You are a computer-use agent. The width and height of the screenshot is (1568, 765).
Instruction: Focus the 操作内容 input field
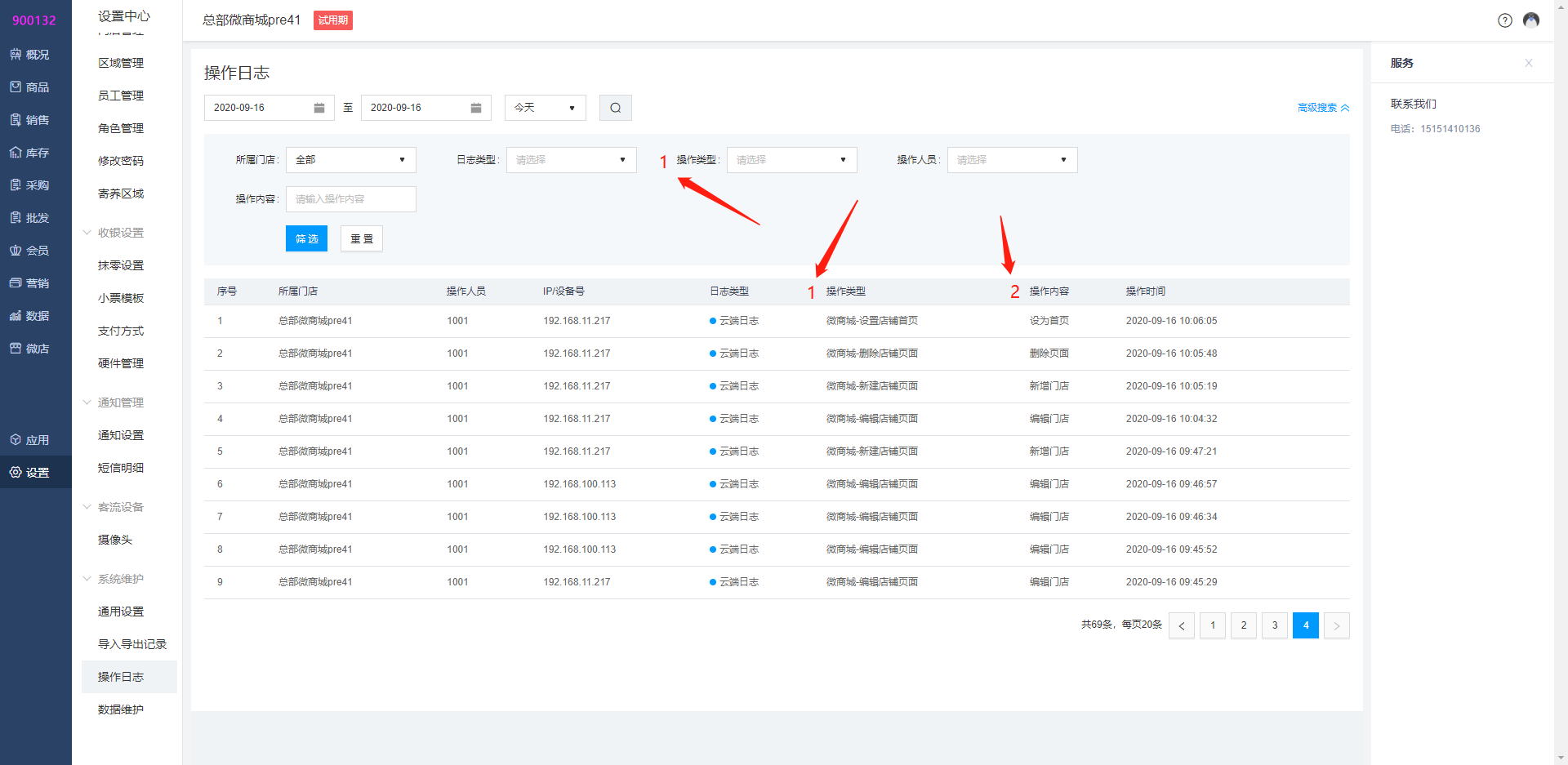[350, 199]
